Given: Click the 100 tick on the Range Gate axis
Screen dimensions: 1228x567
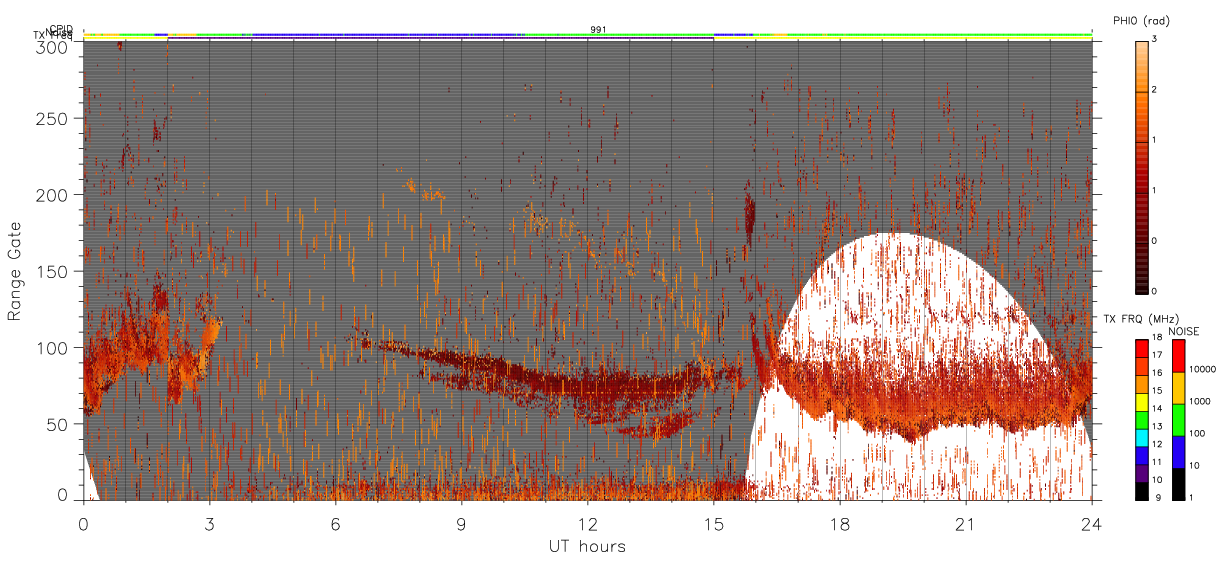Looking at the screenshot, I should (53, 348).
